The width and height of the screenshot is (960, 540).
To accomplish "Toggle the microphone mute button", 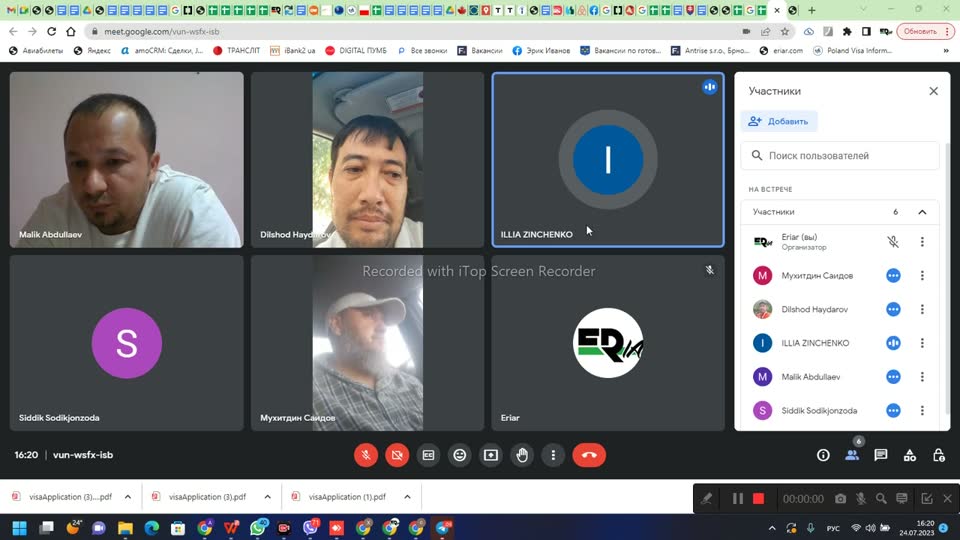I will click(366, 455).
